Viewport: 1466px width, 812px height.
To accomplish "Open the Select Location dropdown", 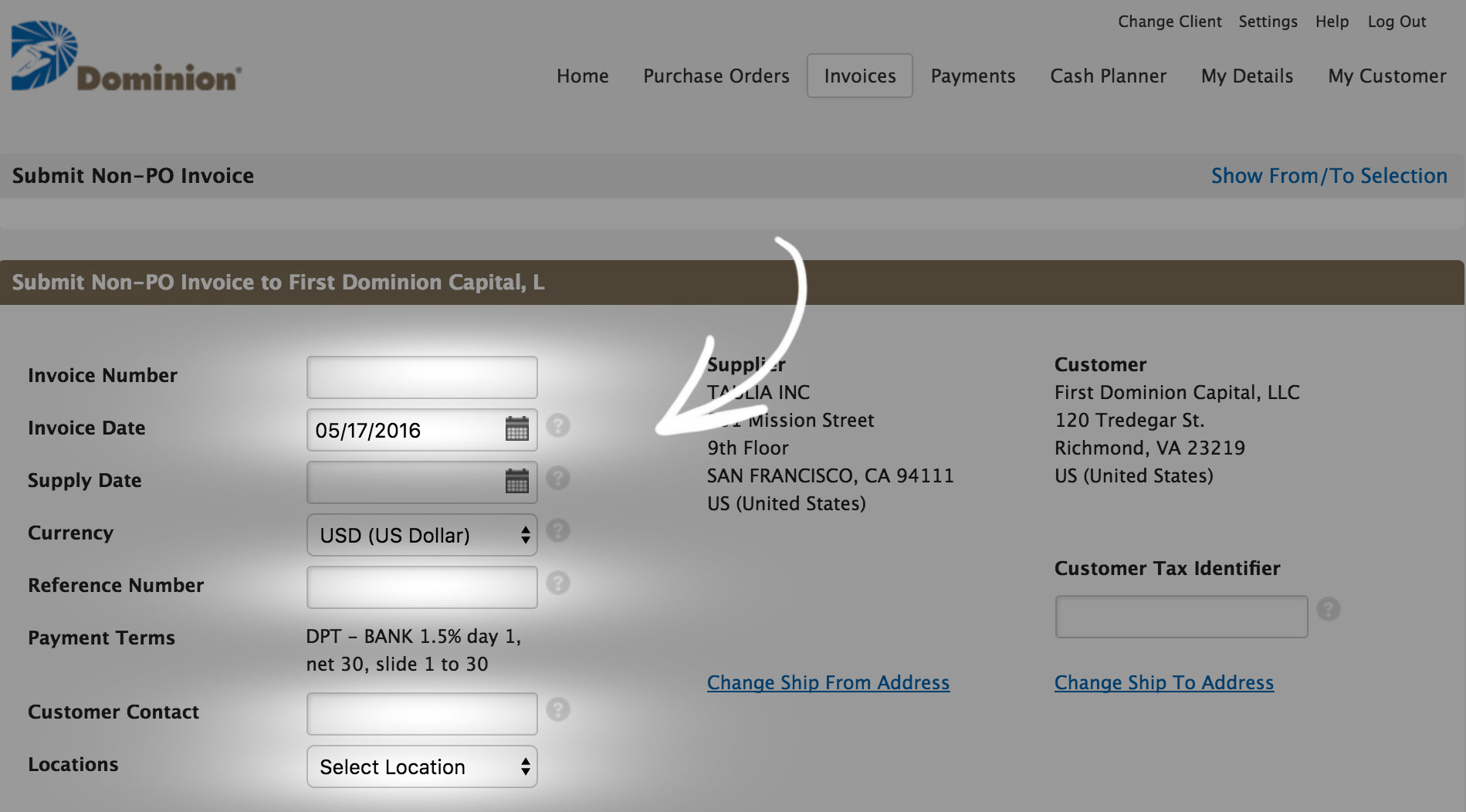I will pyautogui.click(x=422, y=766).
